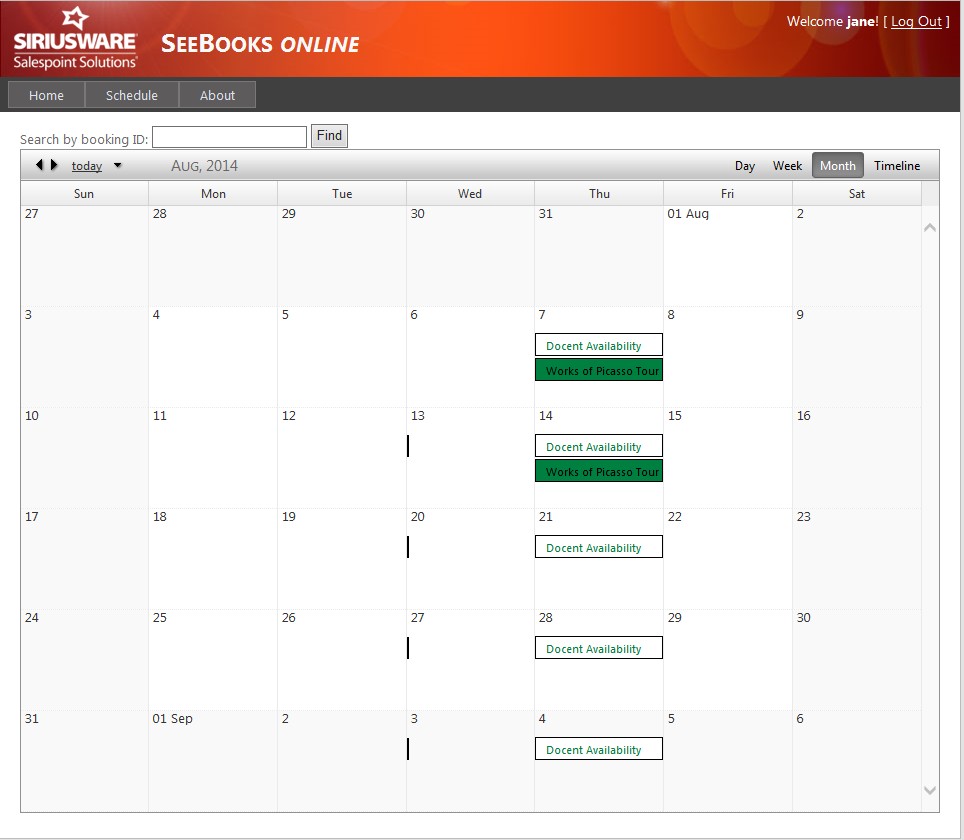
Task: Open the date picker dropdown arrow
Action: click(x=117, y=166)
